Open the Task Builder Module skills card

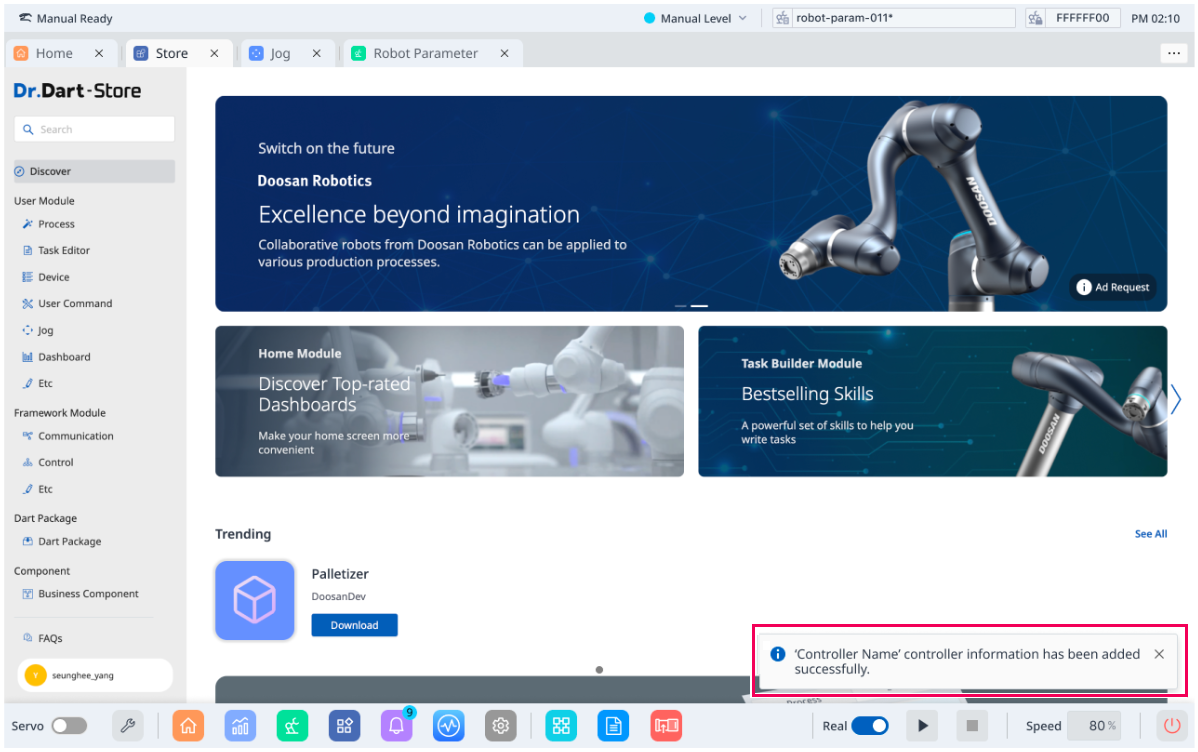[x=933, y=401]
